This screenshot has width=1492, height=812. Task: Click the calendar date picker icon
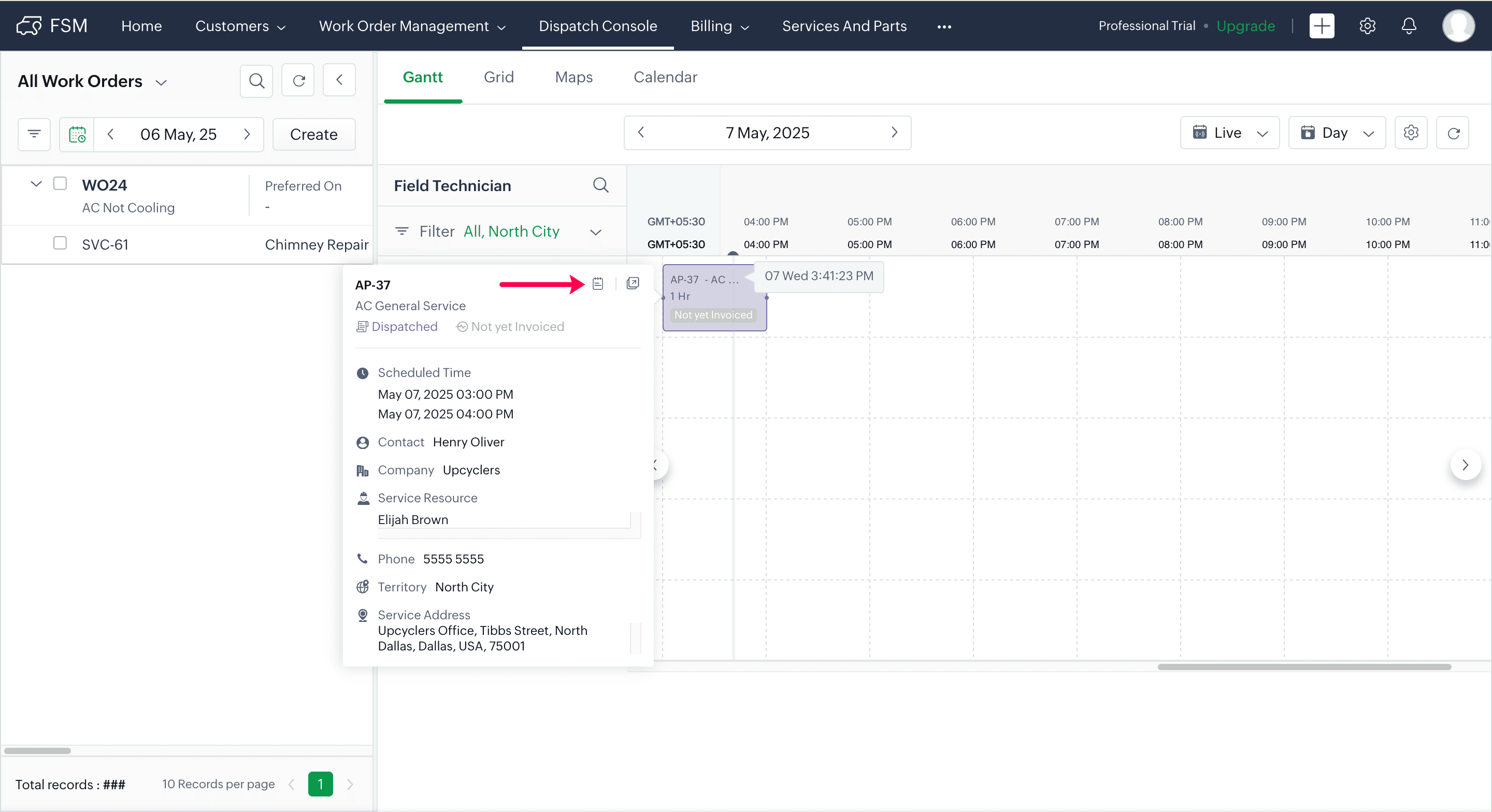77,134
